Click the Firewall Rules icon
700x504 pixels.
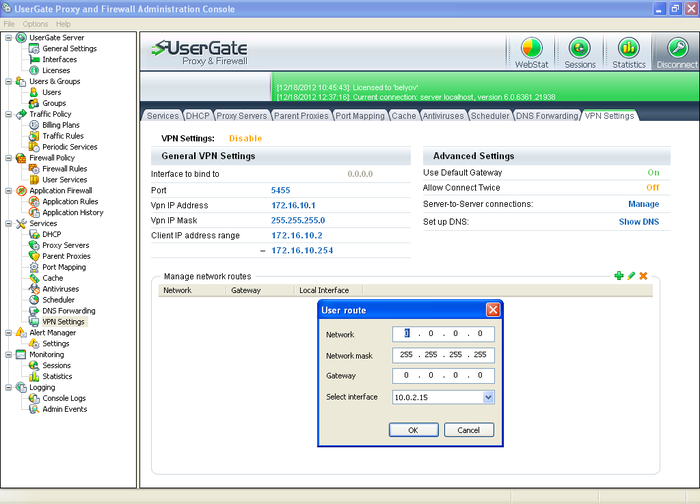34,169
